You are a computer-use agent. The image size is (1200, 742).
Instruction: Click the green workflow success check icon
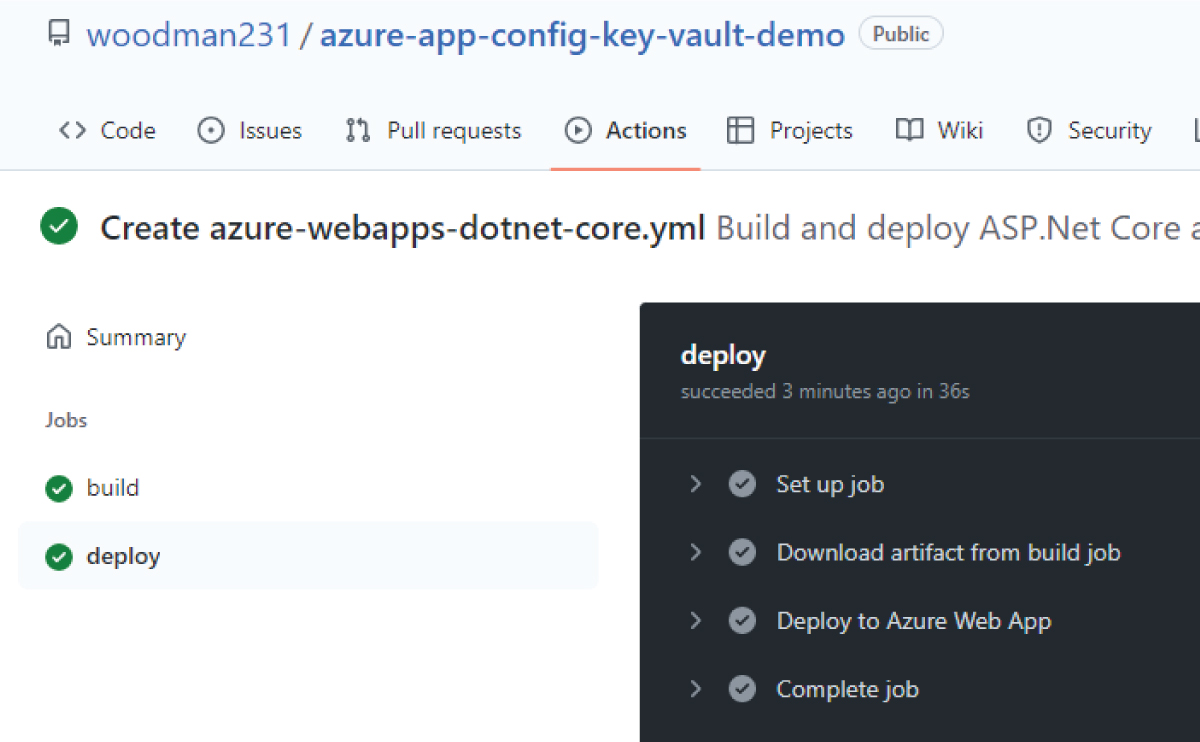(59, 227)
